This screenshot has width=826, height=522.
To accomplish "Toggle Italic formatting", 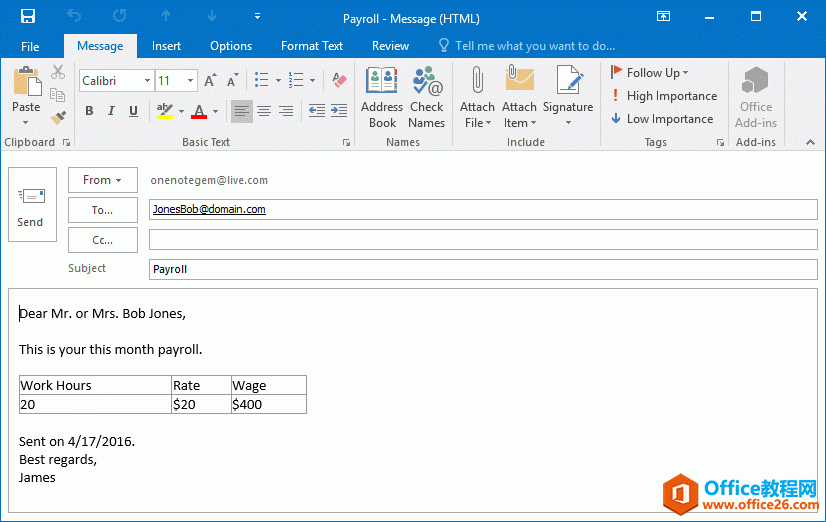I will [x=111, y=111].
